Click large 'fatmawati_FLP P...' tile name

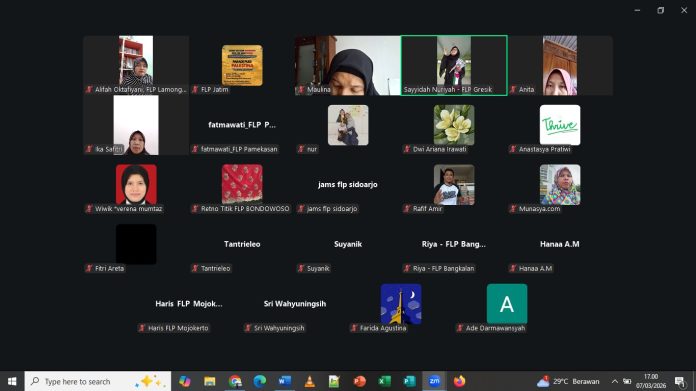(242, 125)
